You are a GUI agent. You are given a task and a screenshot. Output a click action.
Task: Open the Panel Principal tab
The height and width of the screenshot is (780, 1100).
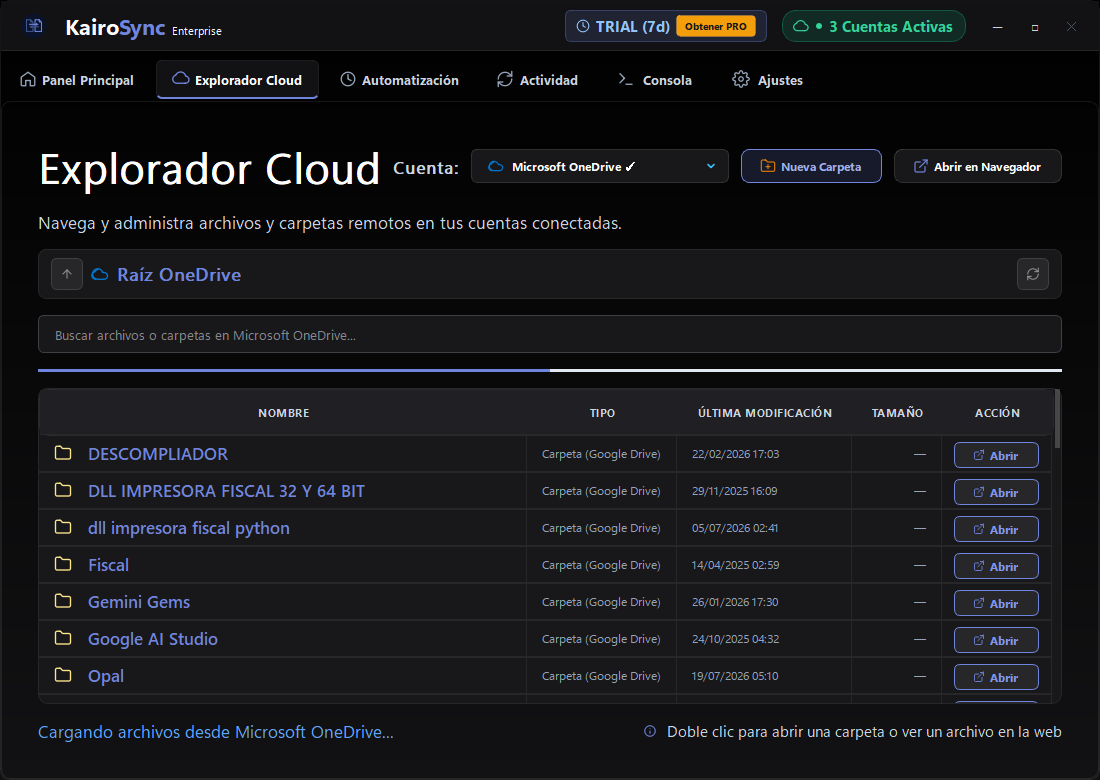tap(77, 80)
